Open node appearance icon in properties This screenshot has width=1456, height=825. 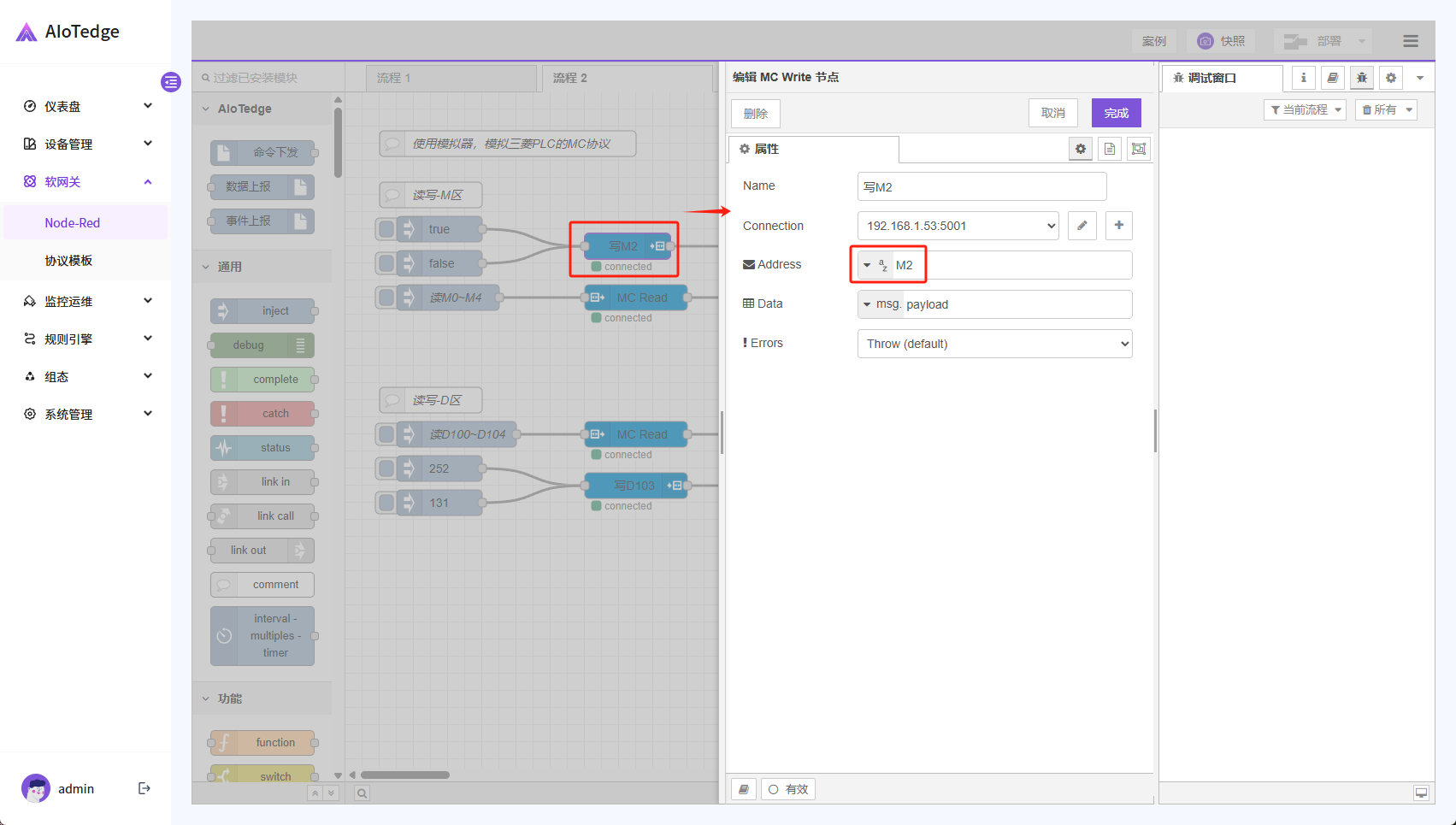1138,149
